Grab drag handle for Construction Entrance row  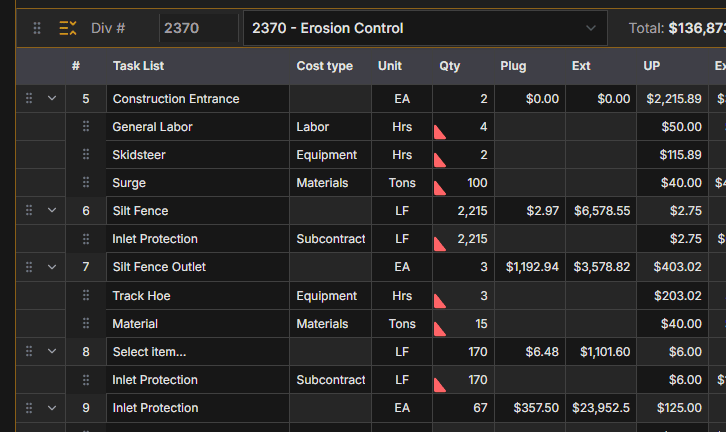(x=29, y=99)
